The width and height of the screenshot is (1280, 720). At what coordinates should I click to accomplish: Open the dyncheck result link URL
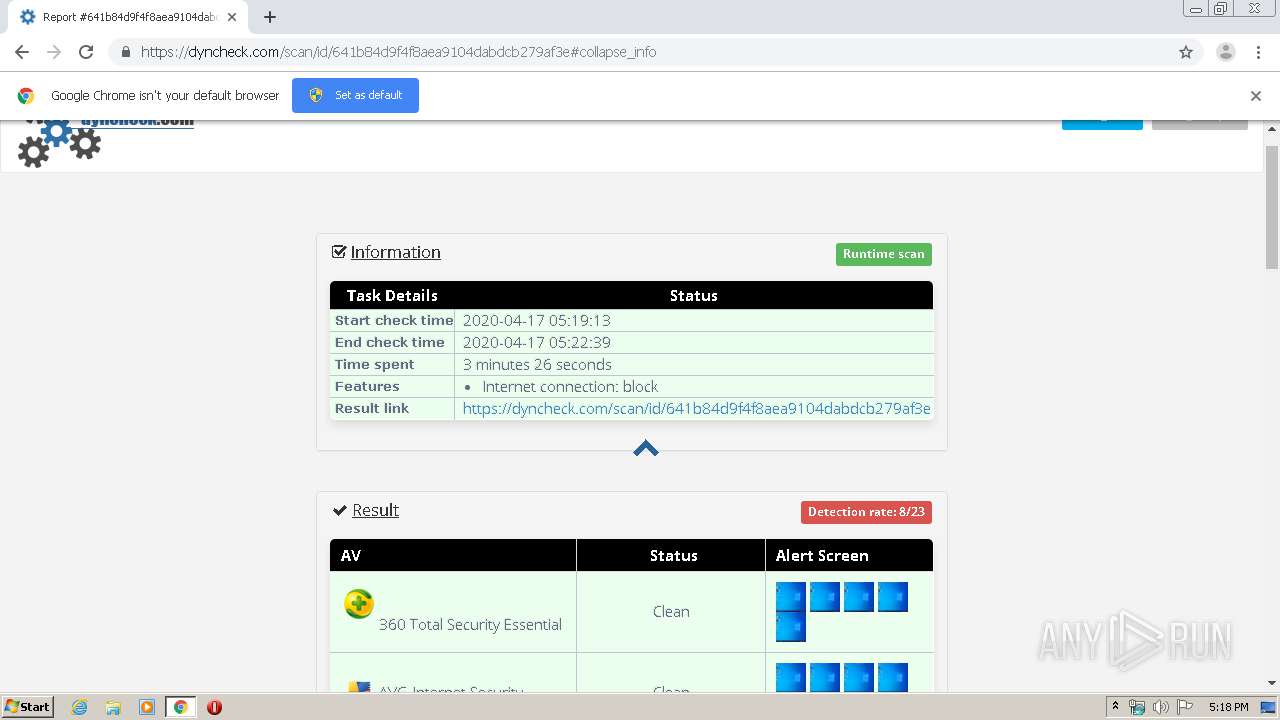696,408
